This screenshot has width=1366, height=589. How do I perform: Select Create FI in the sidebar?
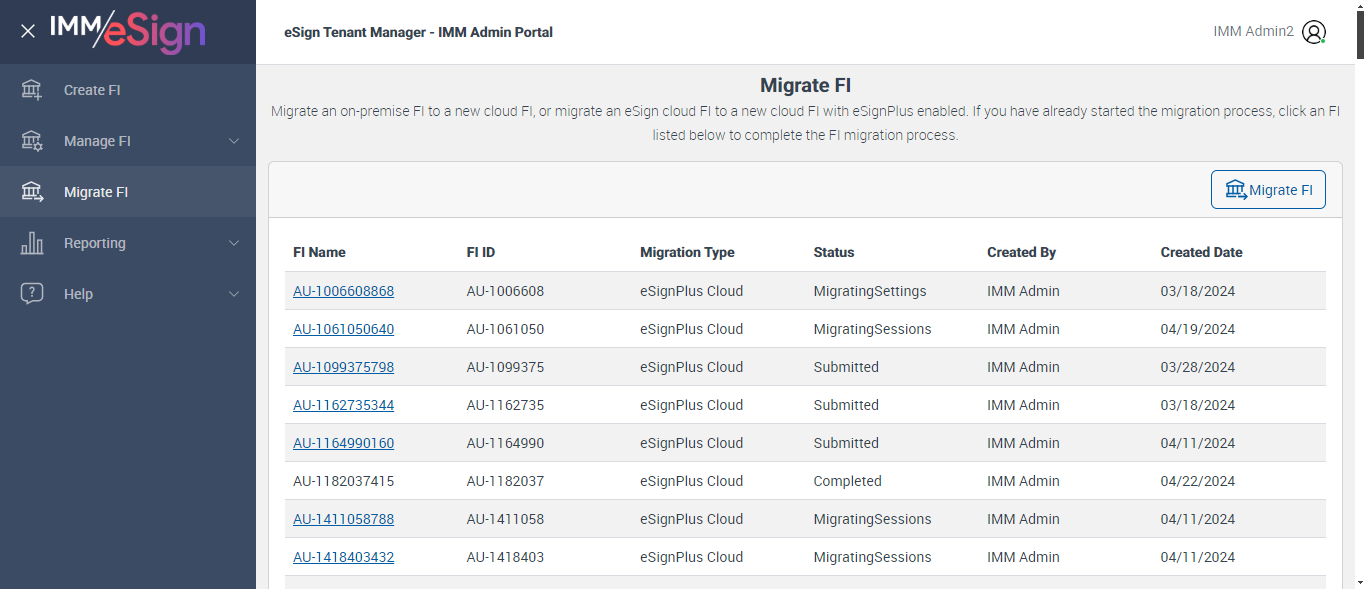click(92, 90)
